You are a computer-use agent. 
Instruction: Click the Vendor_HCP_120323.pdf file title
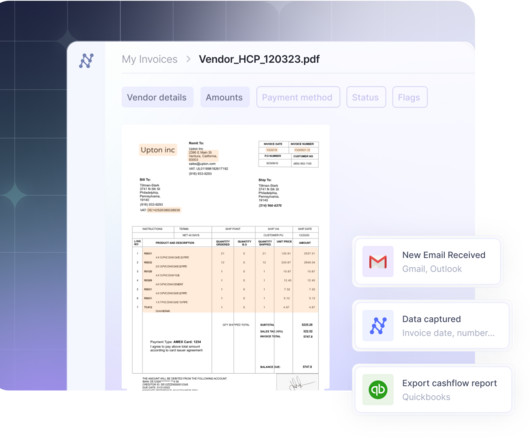[259, 59]
